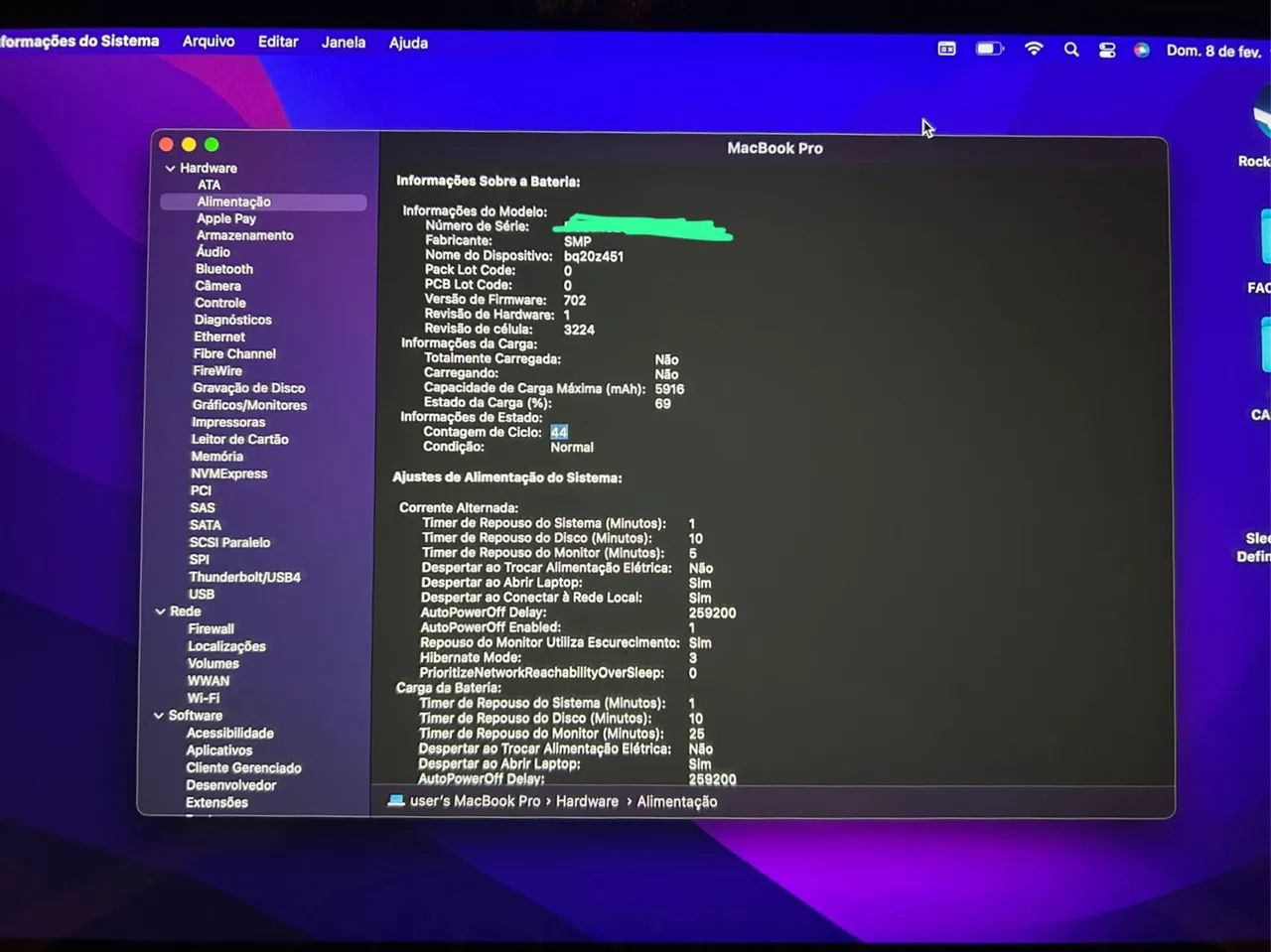Select Bluetooth in the sidebar
1271x952 pixels.
[224, 269]
